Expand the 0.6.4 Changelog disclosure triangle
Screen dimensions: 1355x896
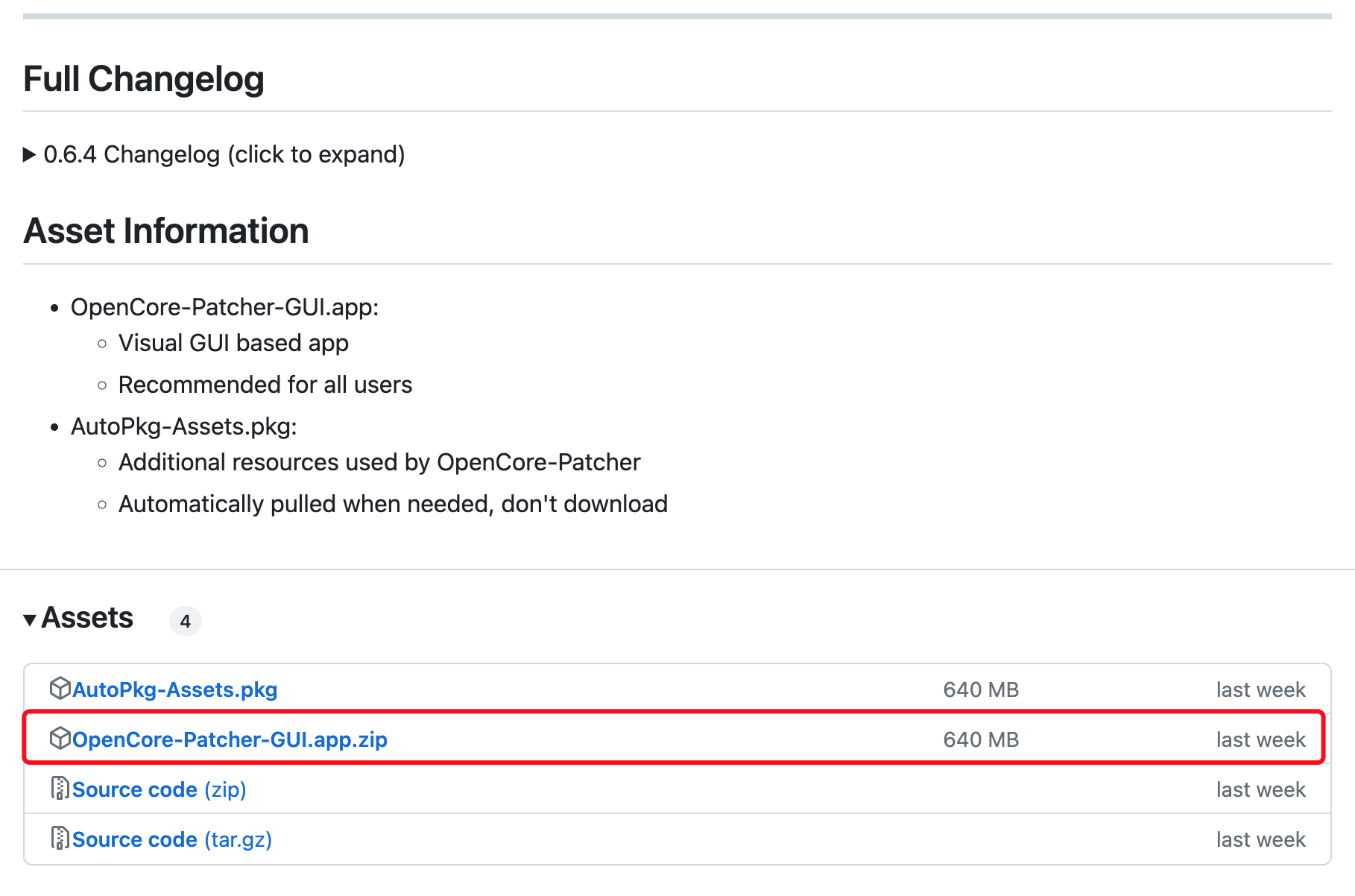tap(30, 155)
